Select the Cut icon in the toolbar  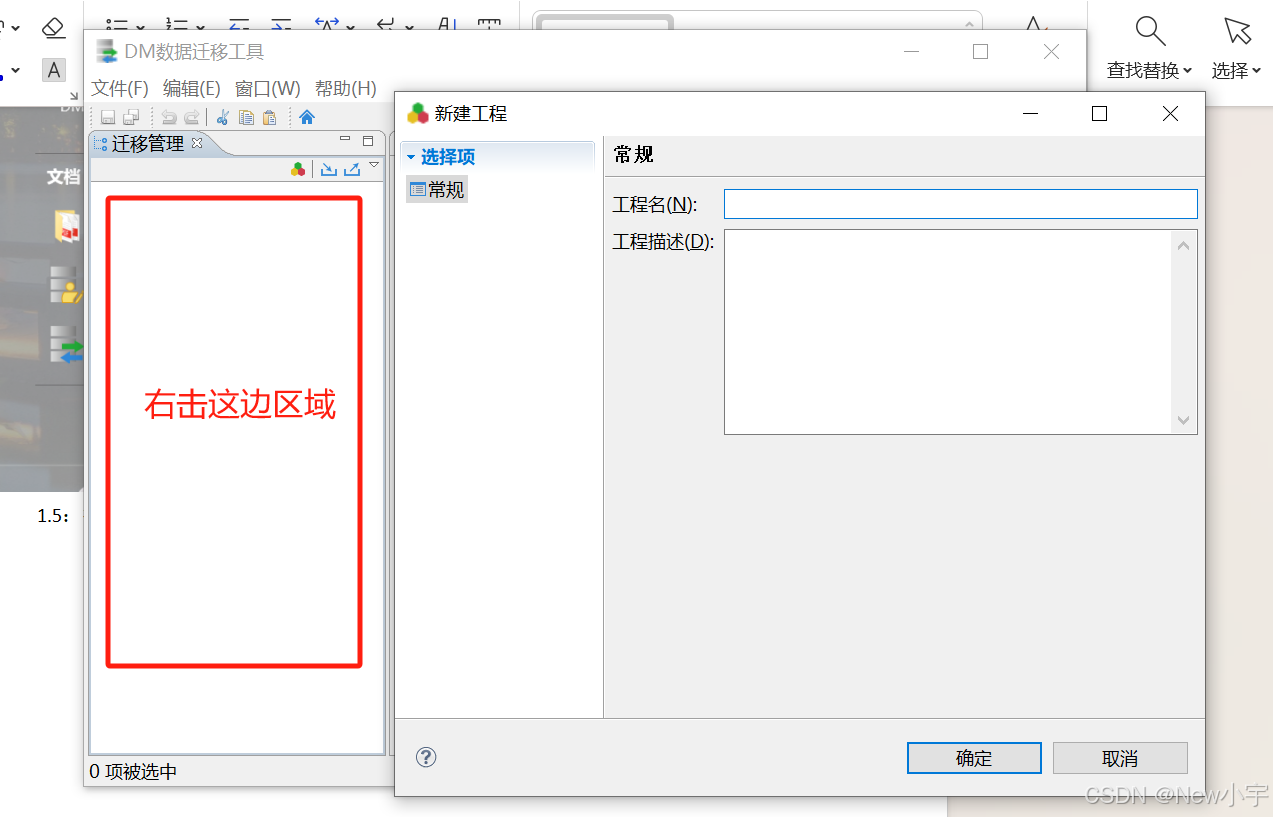223,116
